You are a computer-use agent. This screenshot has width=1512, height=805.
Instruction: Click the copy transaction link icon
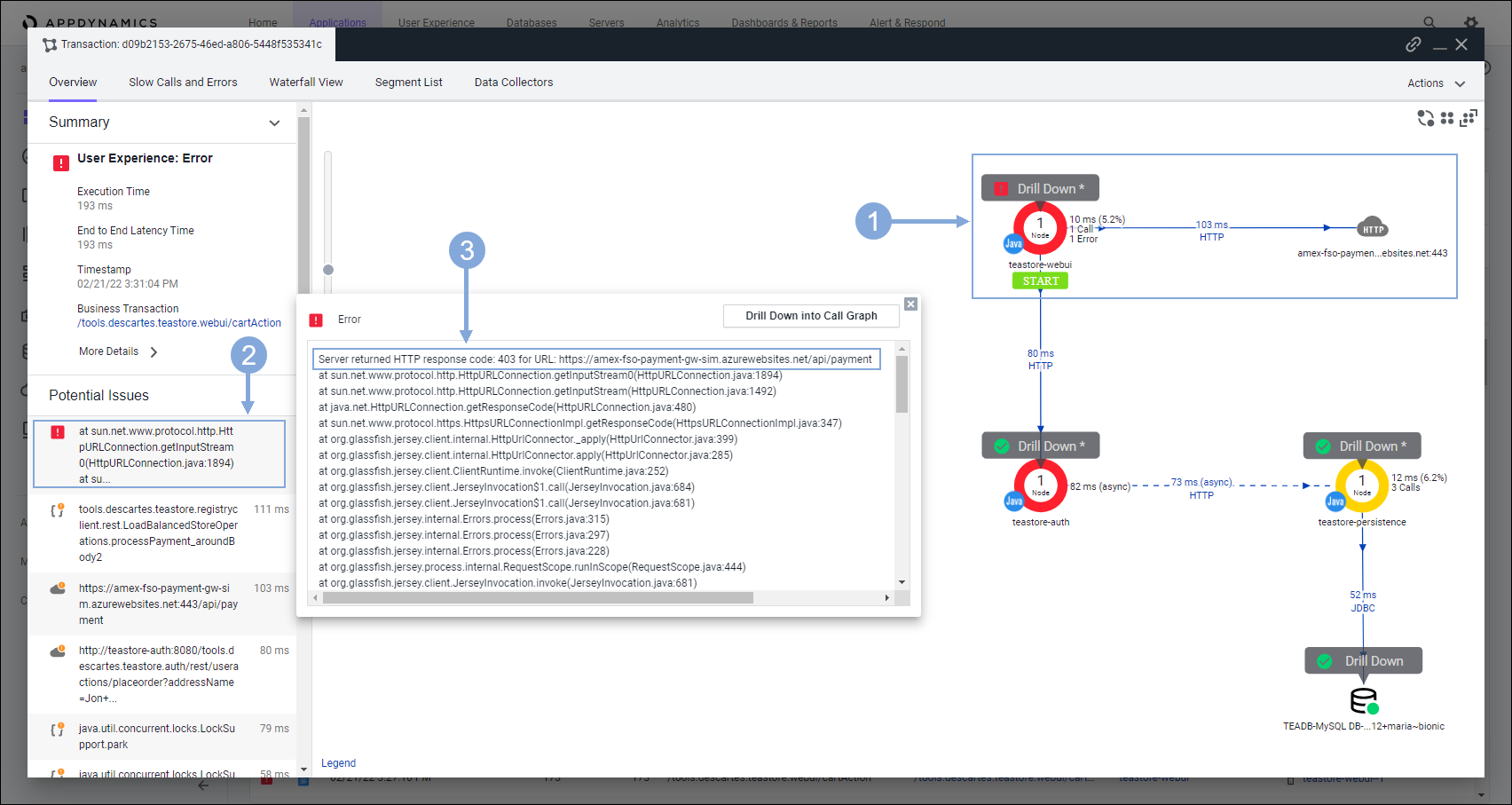coord(1414,44)
